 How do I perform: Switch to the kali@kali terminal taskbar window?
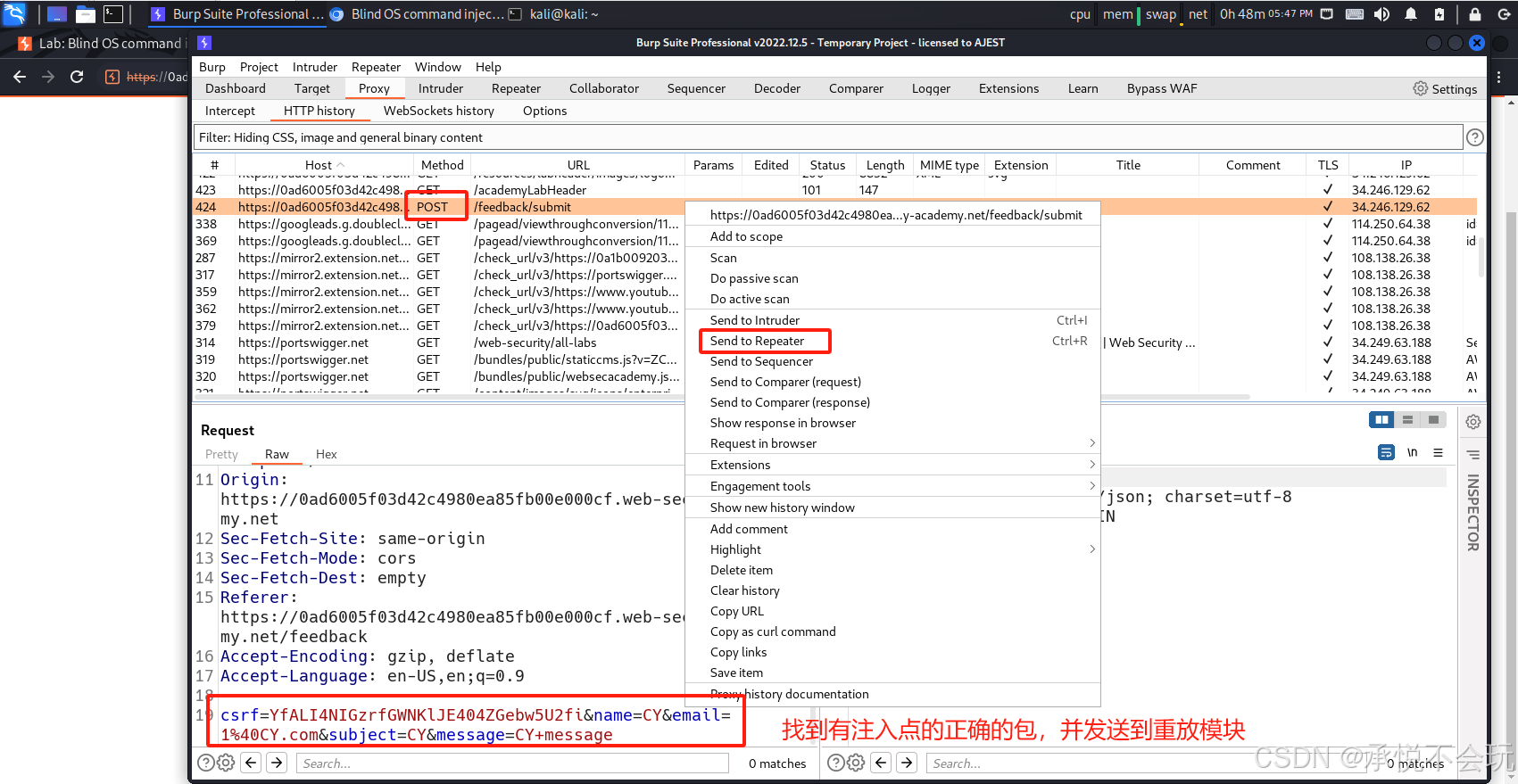pyautogui.click(x=553, y=14)
